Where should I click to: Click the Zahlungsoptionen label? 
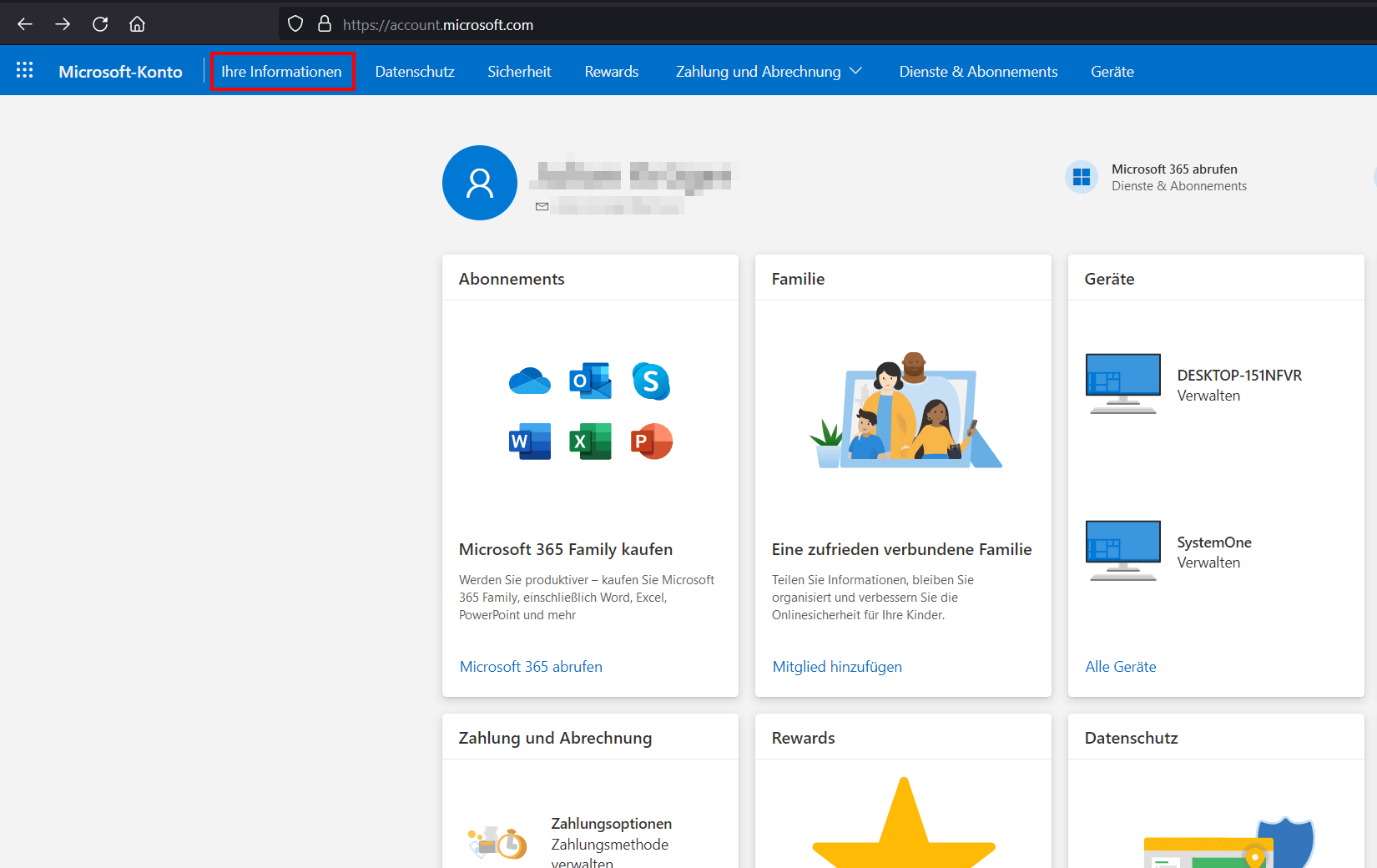point(611,824)
